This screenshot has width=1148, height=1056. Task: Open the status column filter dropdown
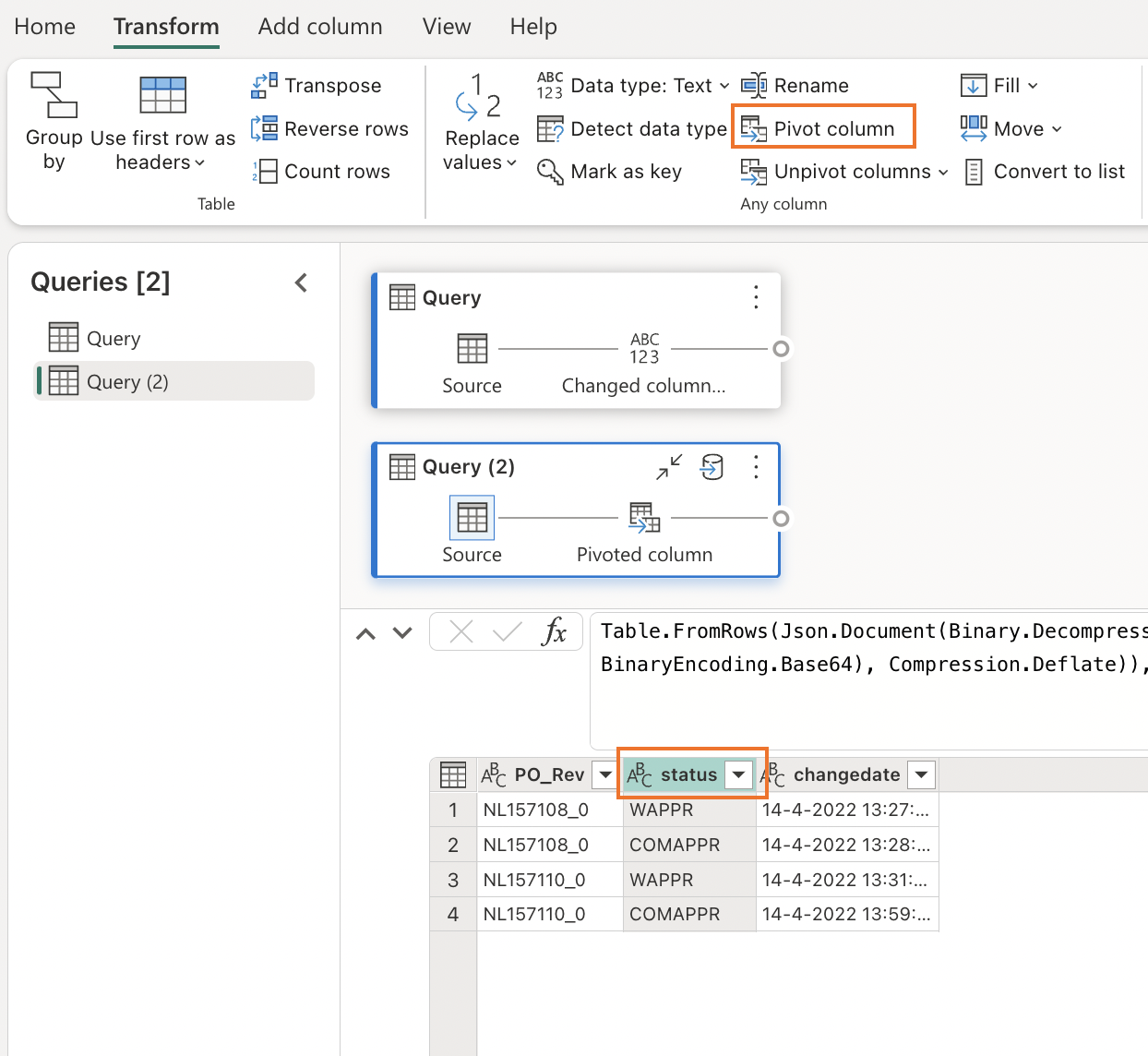738,774
